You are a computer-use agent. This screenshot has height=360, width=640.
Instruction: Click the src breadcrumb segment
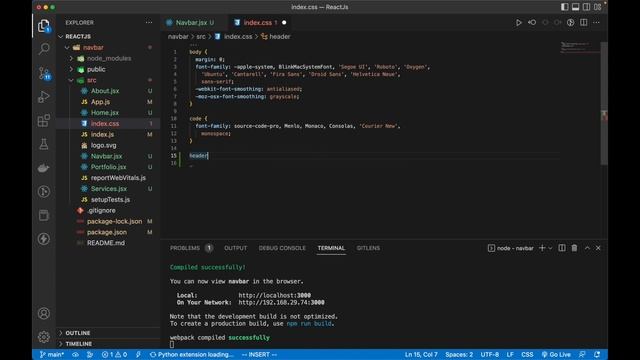click(201, 36)
